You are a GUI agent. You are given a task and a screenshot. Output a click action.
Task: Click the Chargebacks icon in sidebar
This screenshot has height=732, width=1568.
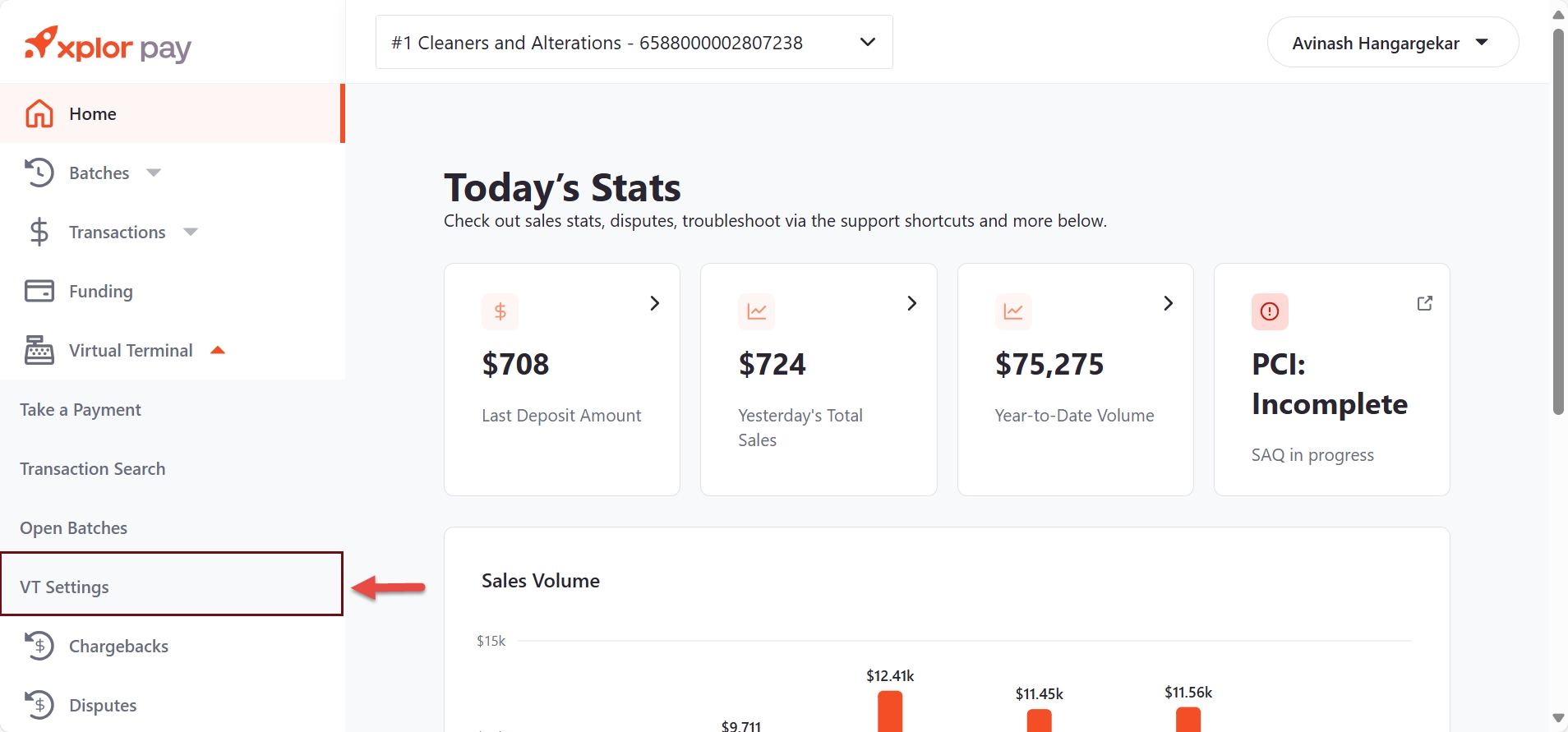tap(39, 646)
